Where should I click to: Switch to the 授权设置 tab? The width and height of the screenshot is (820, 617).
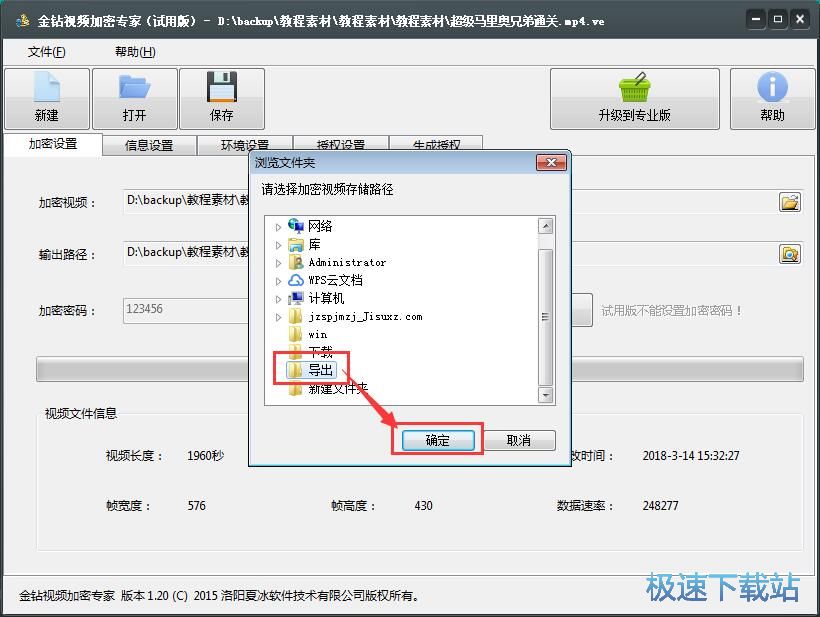(x=340, y=143)
